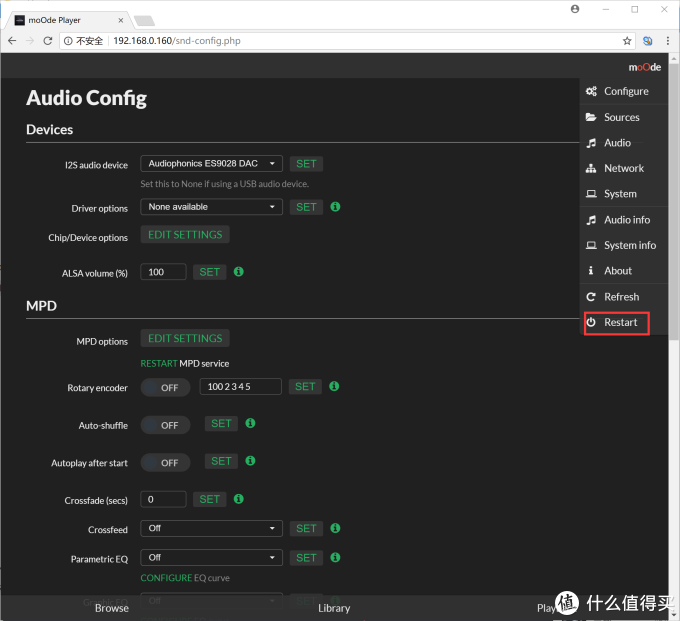The width and height of the screenshot is (680, 621).
Task: Open Chrome three-dot menu
Action: (x=667, y=41)
